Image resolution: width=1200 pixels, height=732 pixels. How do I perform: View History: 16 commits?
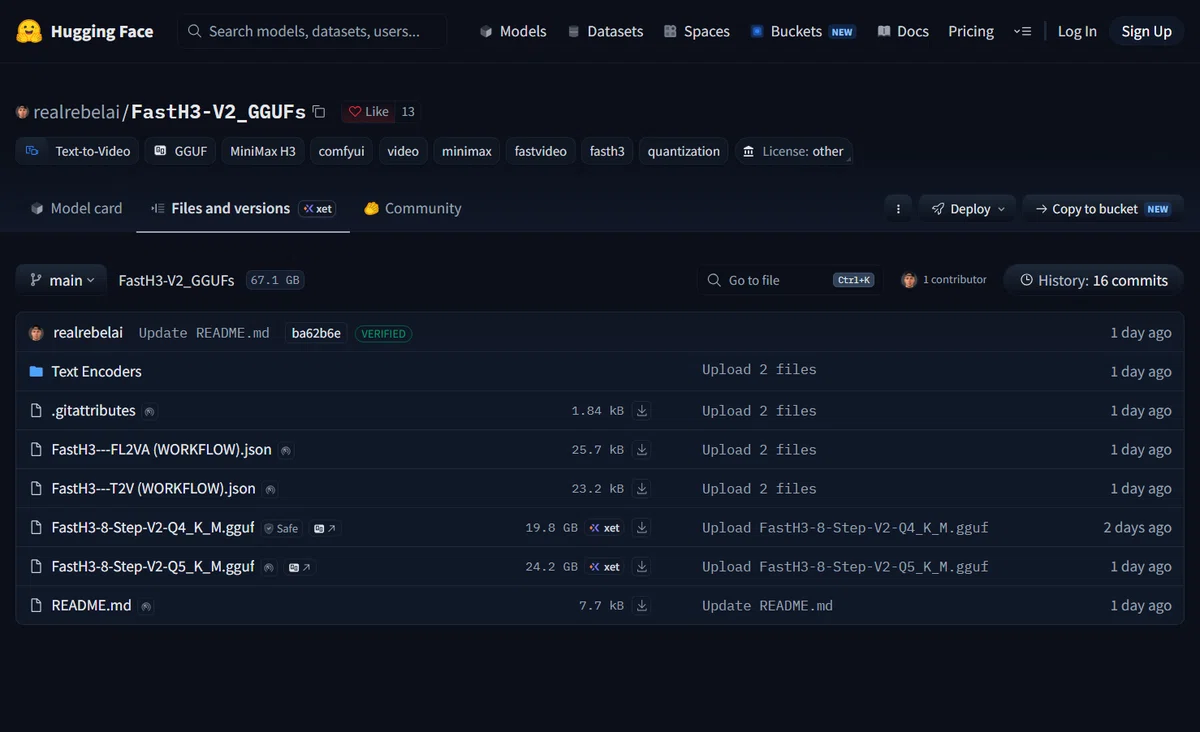pyautogui.click(x=1093, y=280)
